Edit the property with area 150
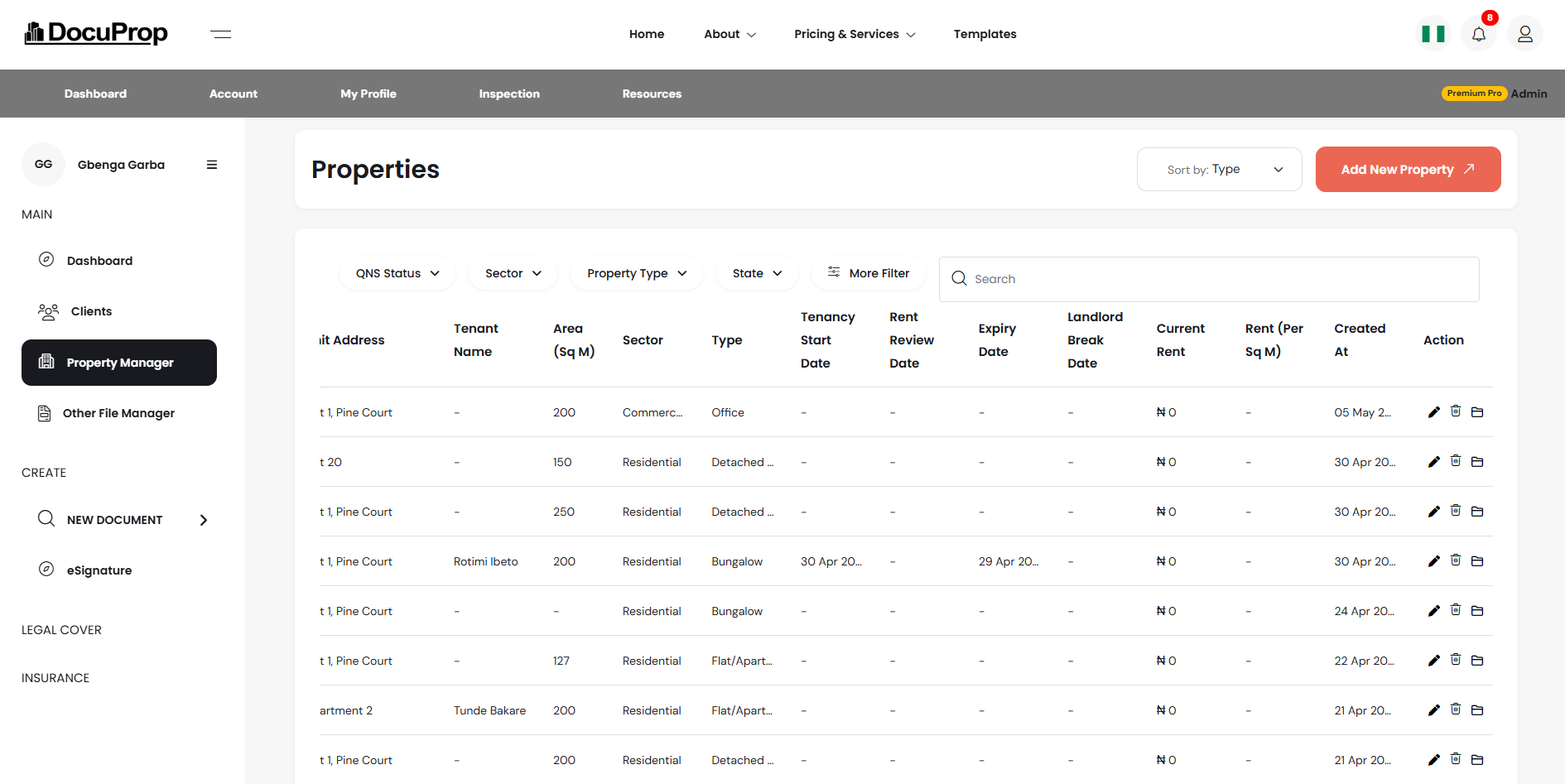 tap(1434, 462)
